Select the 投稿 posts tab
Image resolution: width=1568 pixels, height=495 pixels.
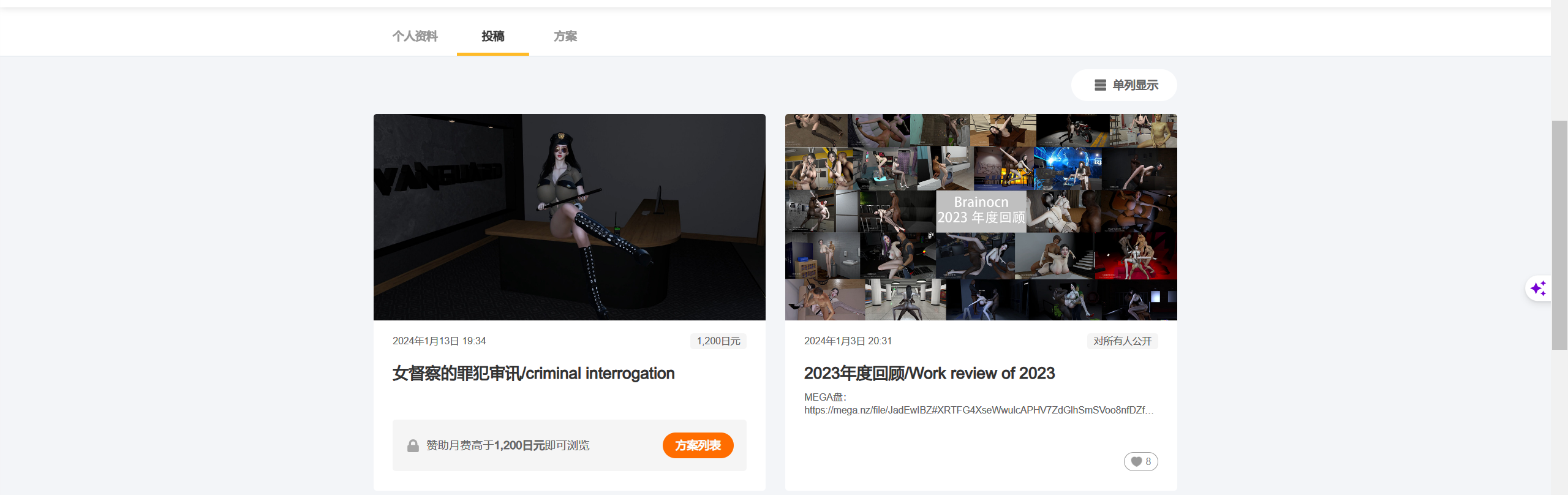click(492, 36)
